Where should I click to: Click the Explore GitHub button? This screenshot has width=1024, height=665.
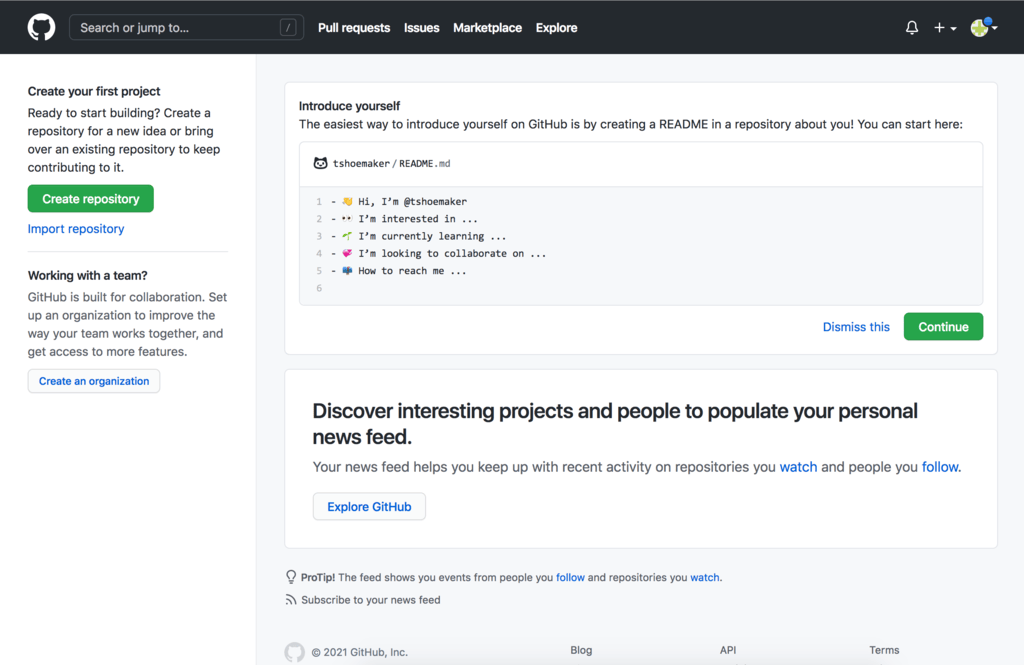coord(369,507)
